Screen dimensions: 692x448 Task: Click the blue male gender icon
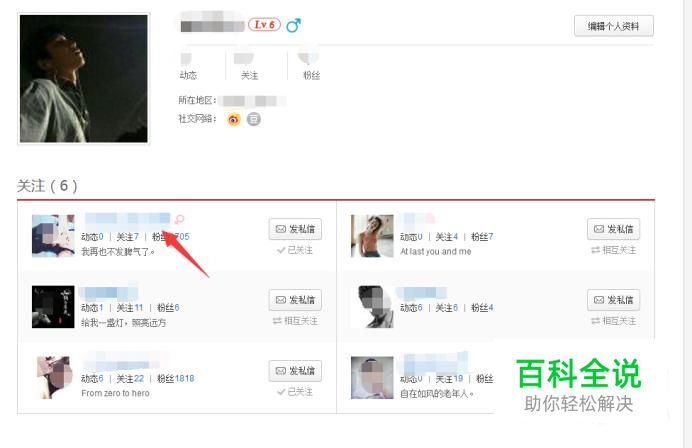pos(293,25)
